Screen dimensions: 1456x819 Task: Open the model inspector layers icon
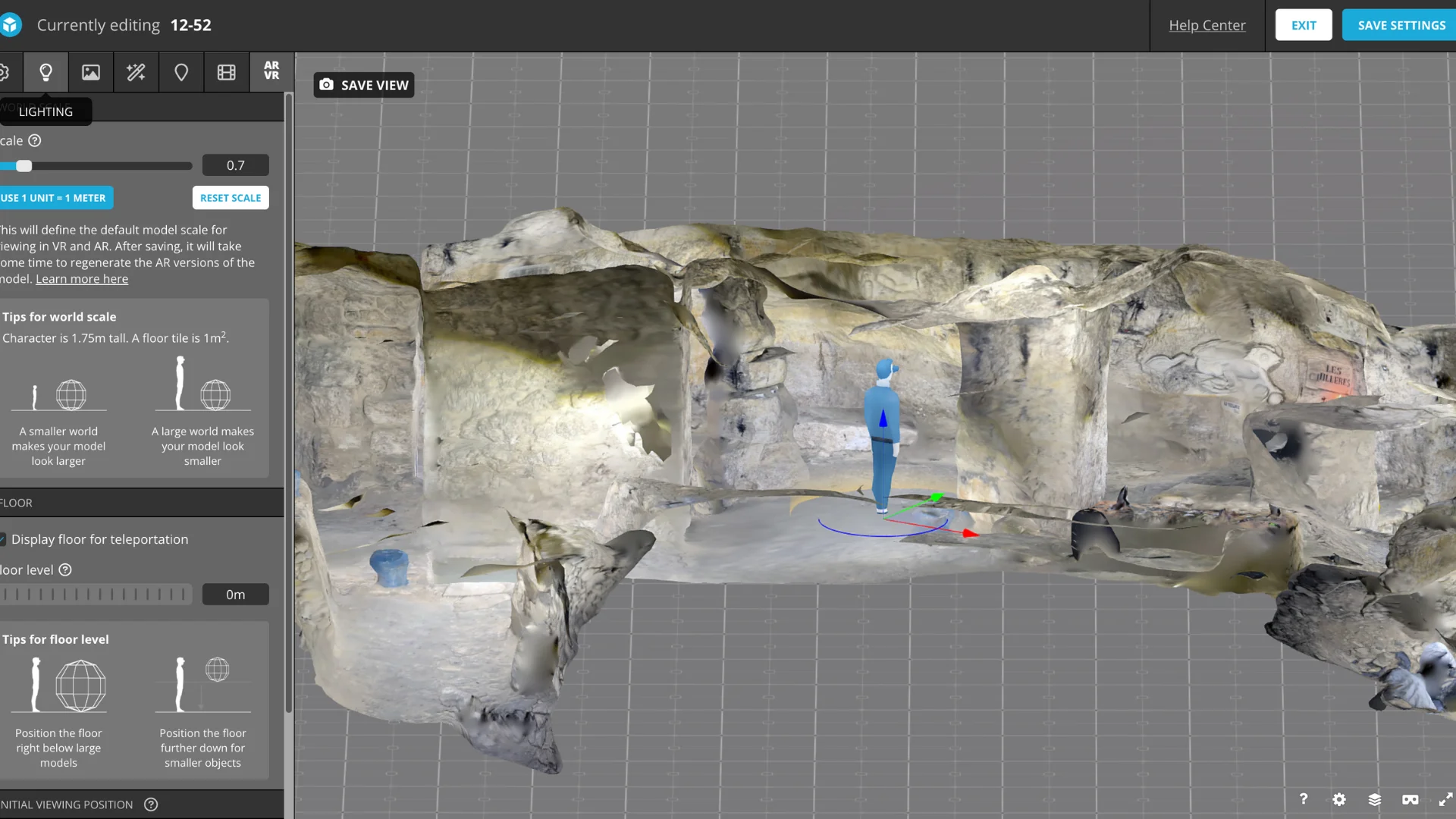pyautogui.click(x=1375, y=799)
